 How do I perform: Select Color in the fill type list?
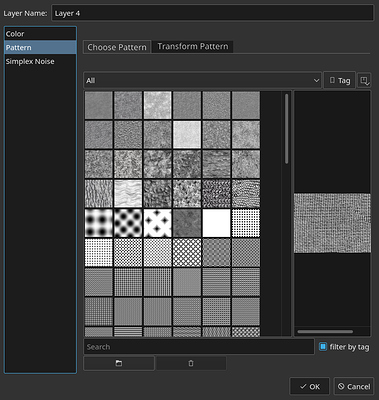tap(40, 34)
